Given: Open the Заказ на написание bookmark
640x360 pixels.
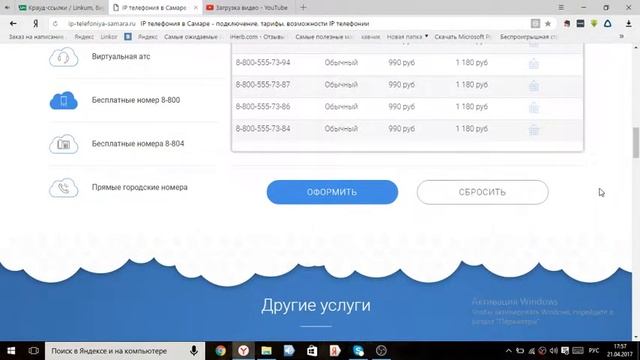Looking at the screenshot, I should click(36, 37).
